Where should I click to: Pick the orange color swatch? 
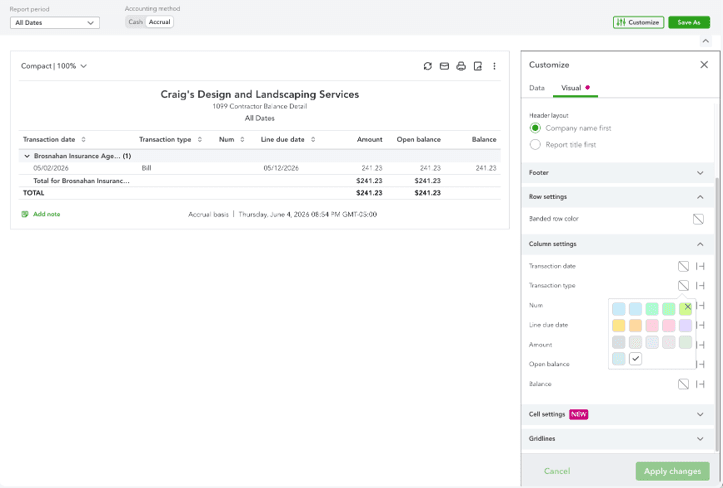tap(635, 325)
